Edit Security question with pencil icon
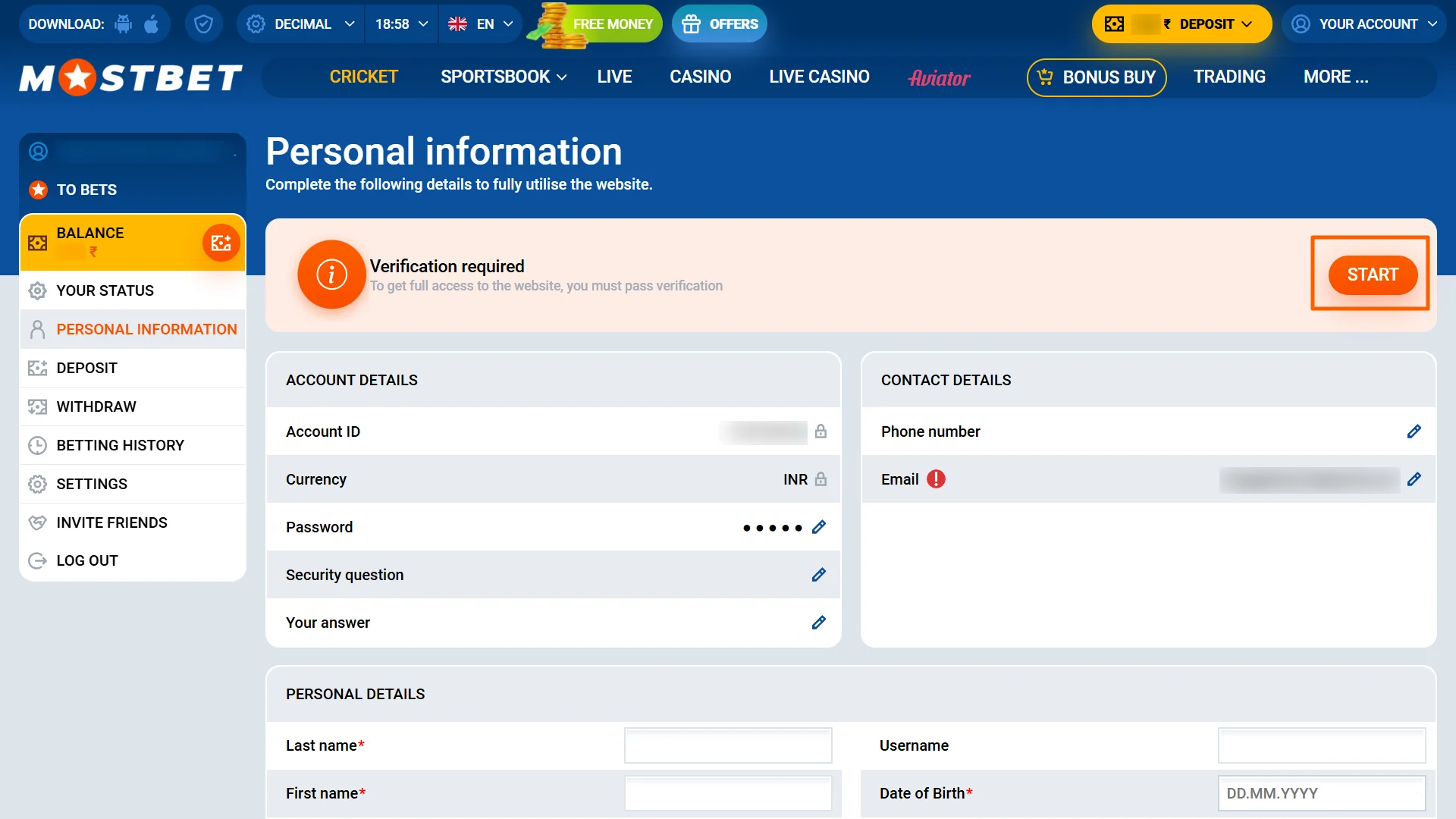Viewport: 1456px width, 819px height. click(x=819, y=575)
